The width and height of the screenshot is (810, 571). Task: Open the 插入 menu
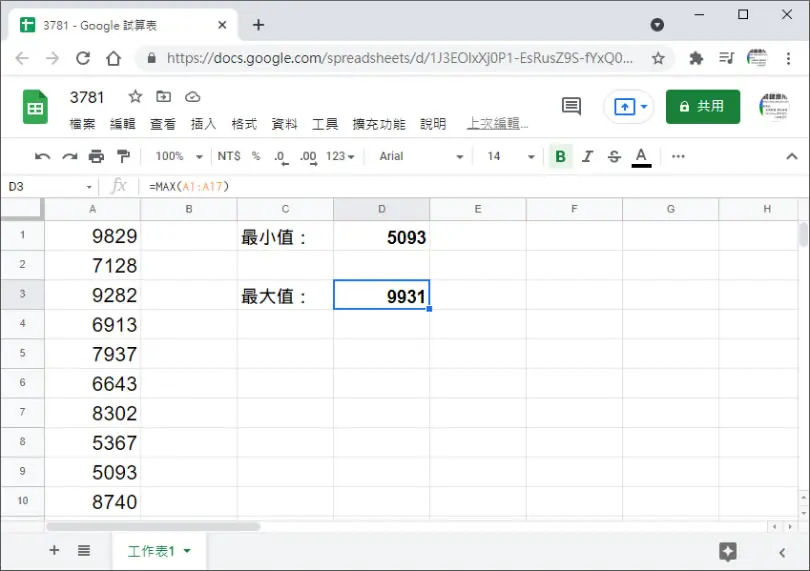pyautogui.click(x=203, y=124)
